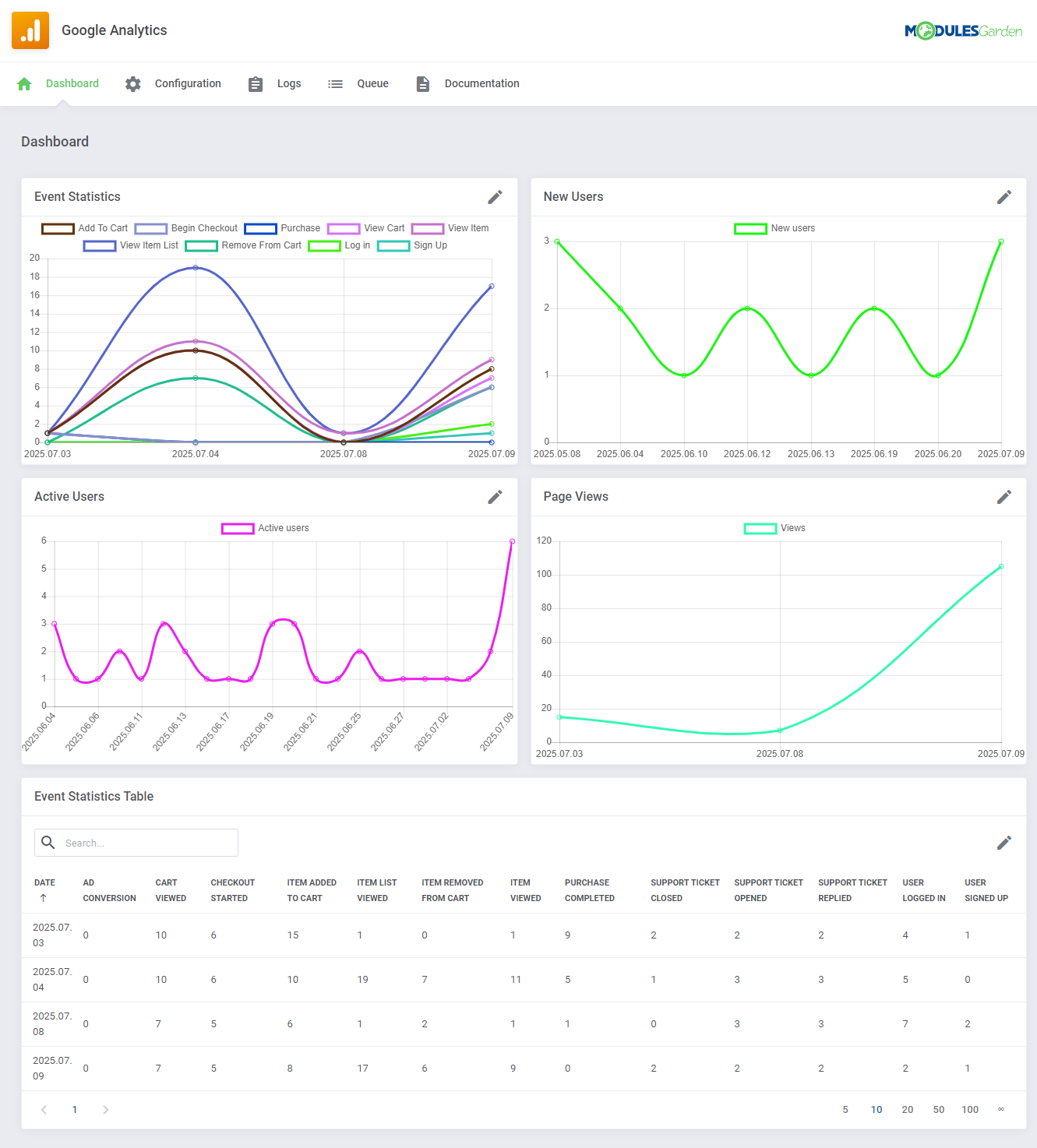Sort by Date using the arrow icon
This screenshot has height=1148, width=1037.
tap(43, 898)
